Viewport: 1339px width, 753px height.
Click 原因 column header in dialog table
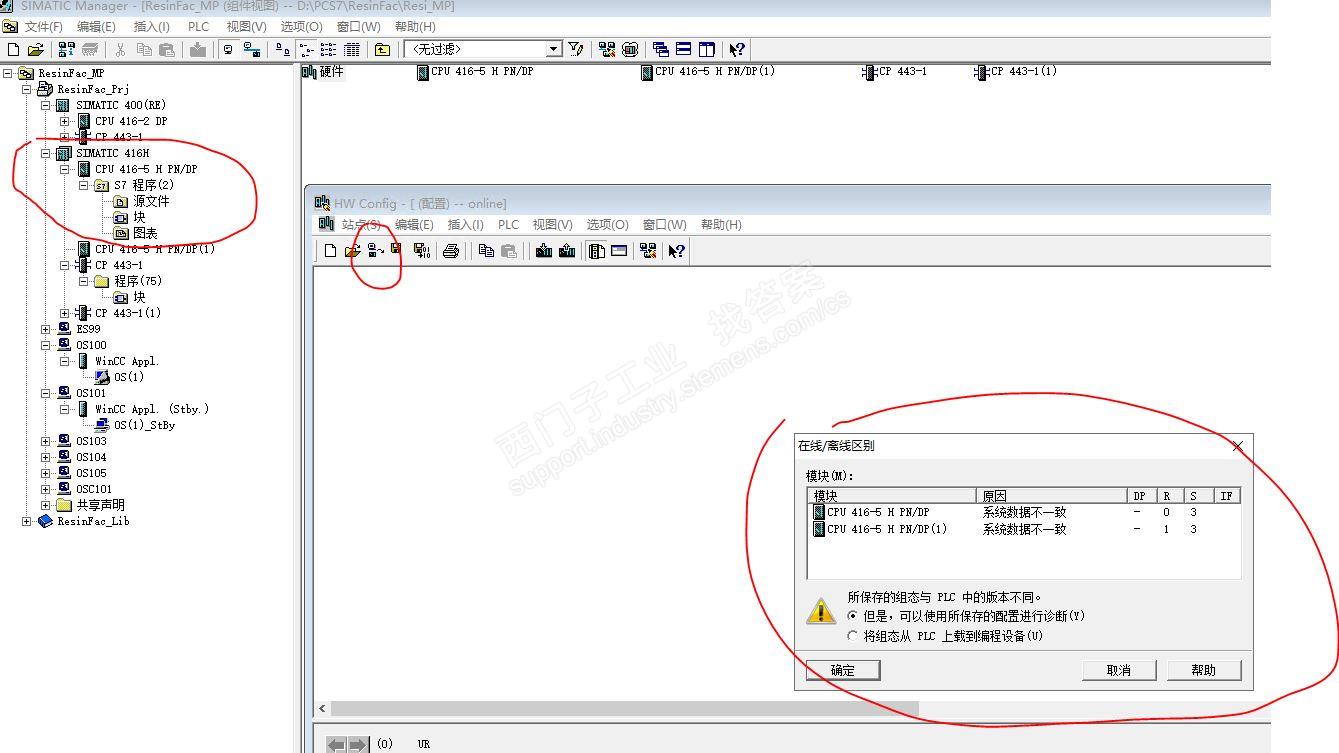1050,496
